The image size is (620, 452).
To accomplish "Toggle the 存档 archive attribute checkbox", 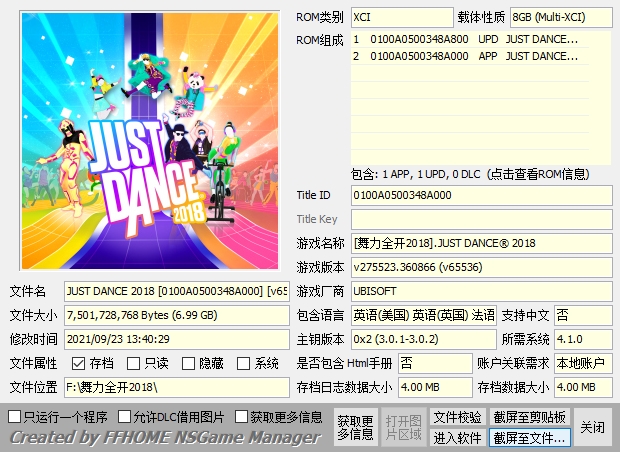I will pos(78,364).
